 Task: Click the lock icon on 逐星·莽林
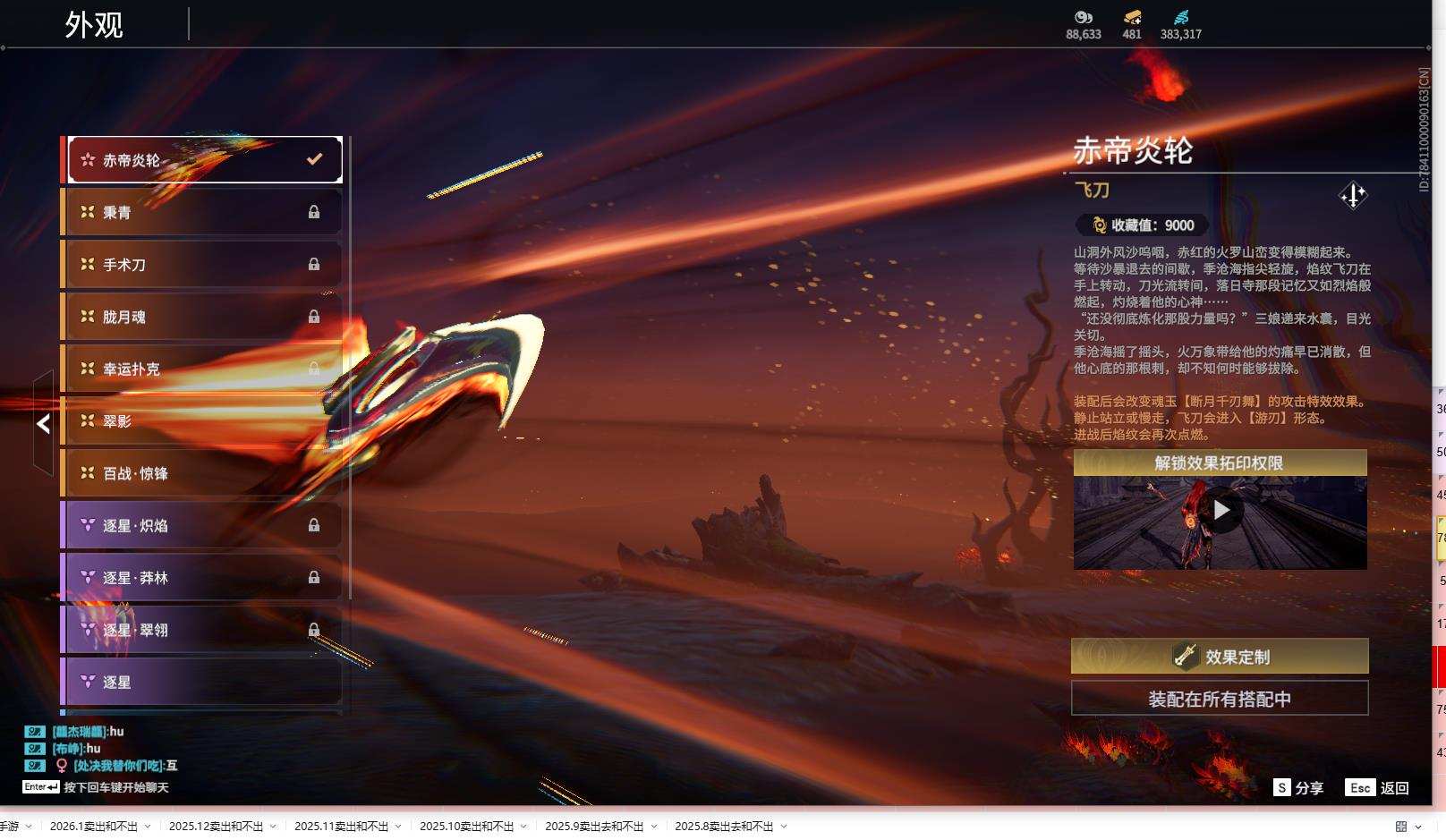pos(314,577)
